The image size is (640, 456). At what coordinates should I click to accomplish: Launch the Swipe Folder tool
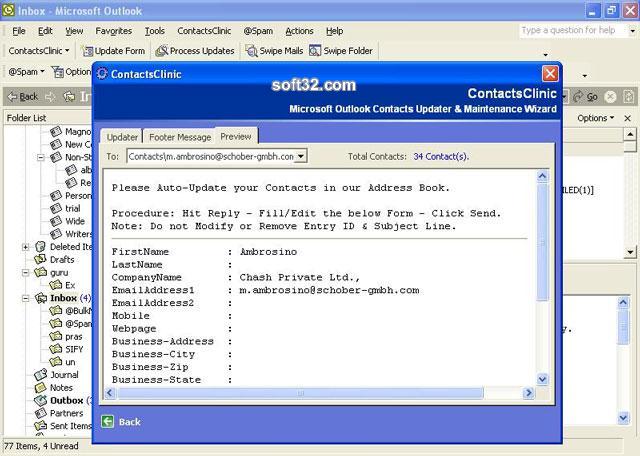pyautogui.click(x=341, y=51)
